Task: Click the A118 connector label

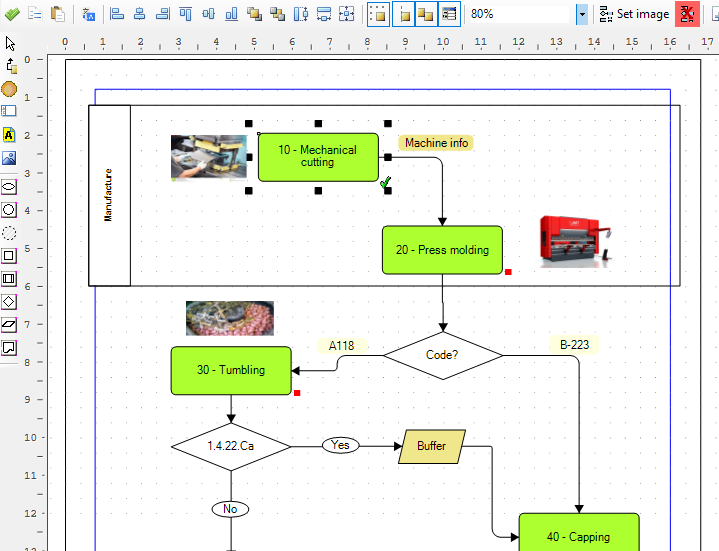Action: click(342, 346)
